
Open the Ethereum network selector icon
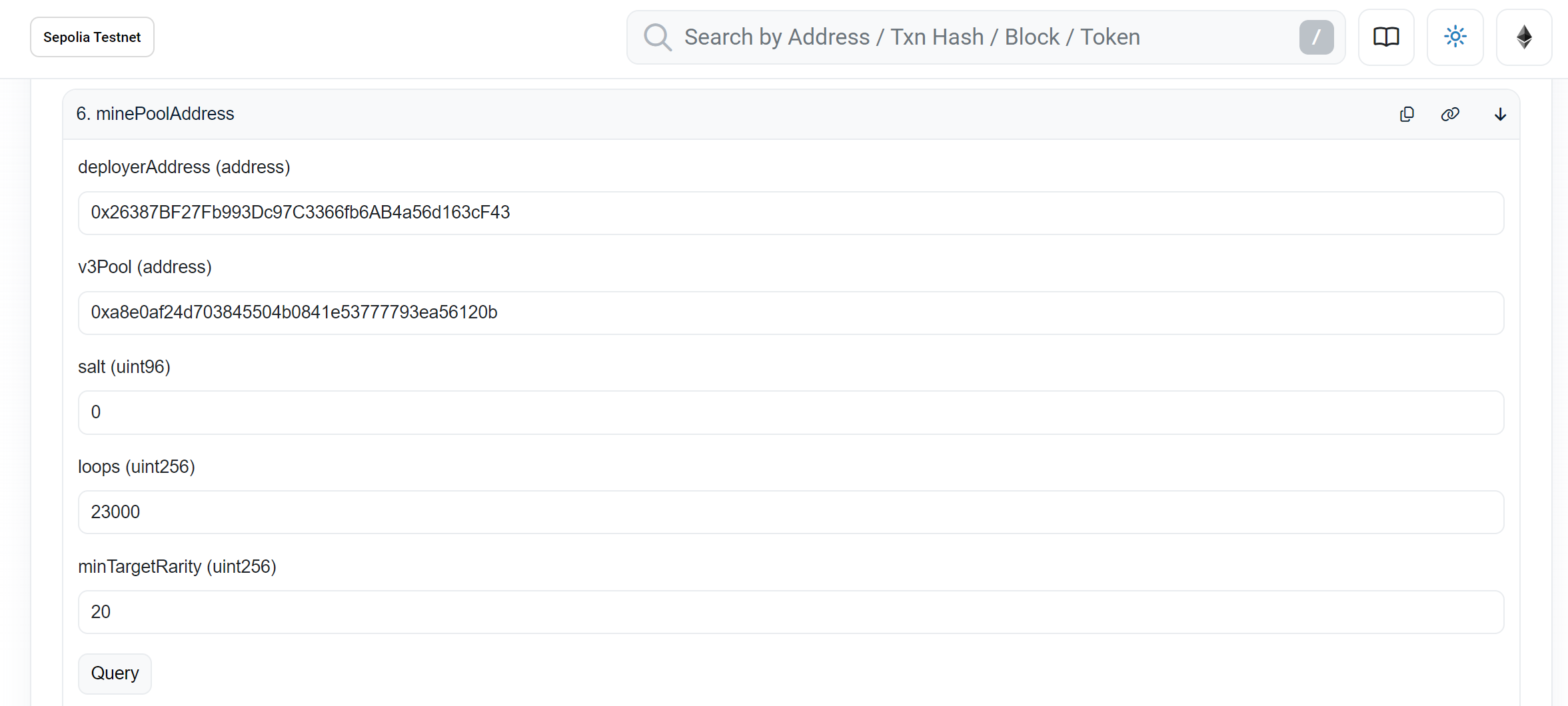[1524, 37]
